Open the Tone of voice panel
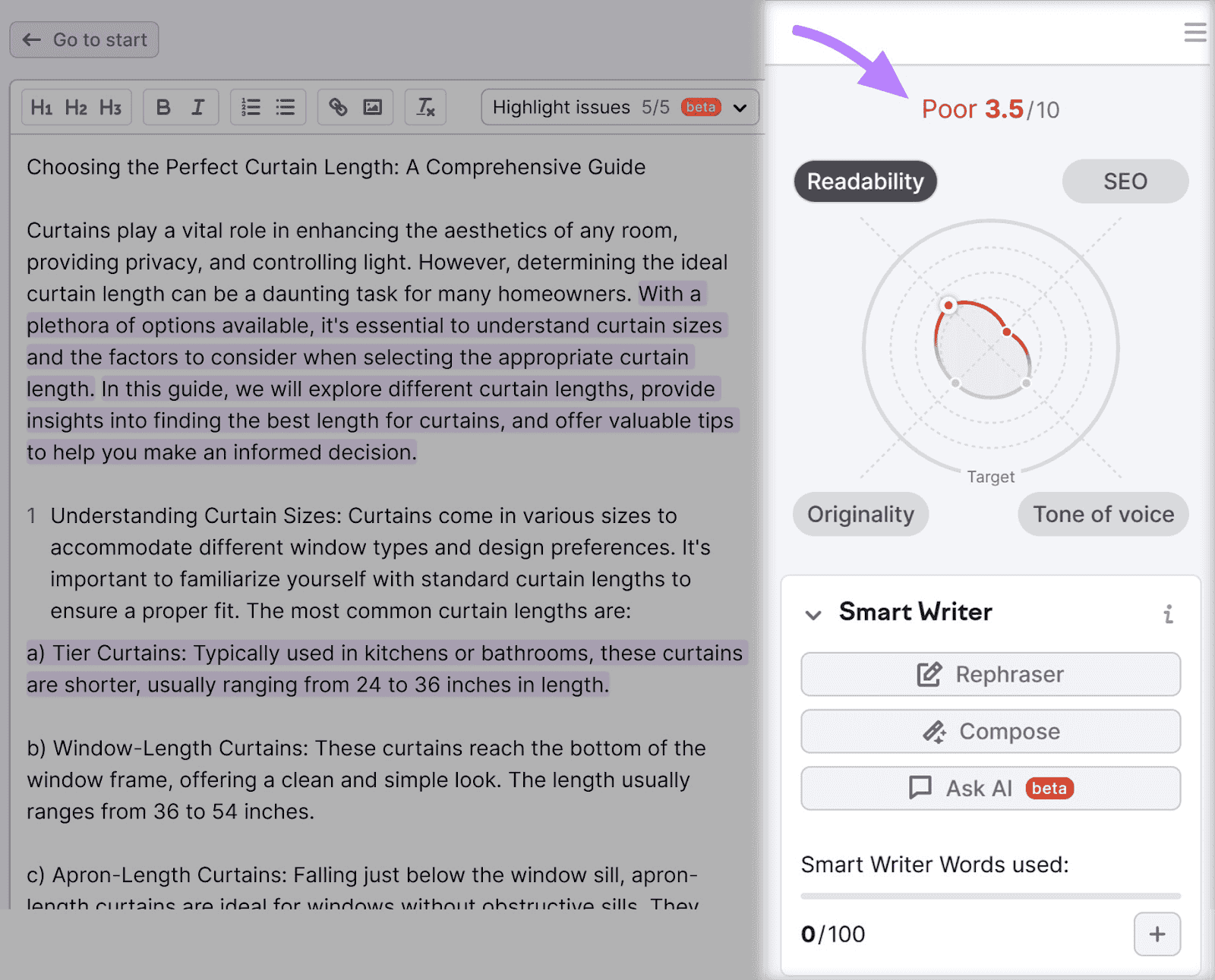Screen dimensions: 1215x980 1103,514
